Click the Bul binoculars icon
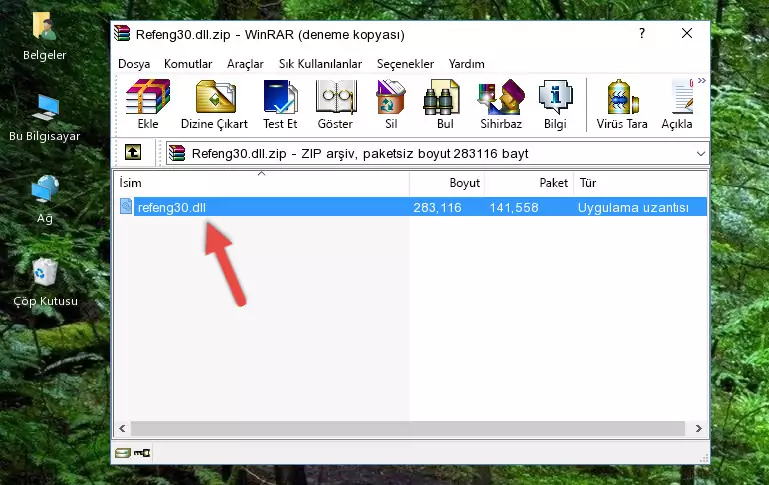 441,97
